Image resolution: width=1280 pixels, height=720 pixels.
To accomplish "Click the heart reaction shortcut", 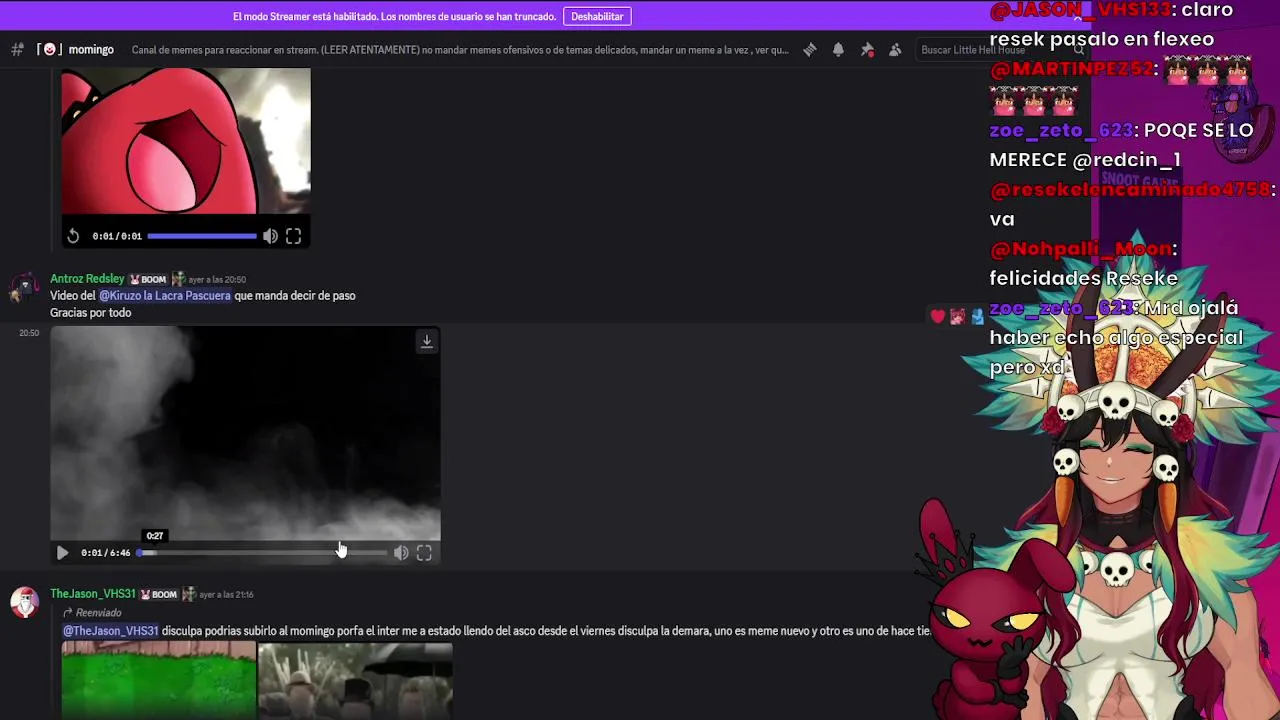I will tap(937, 316).
